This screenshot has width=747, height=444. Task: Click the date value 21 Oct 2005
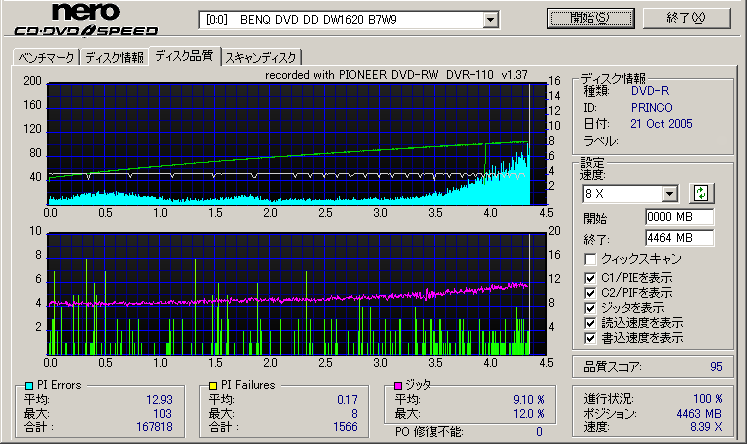coord(661,124)
